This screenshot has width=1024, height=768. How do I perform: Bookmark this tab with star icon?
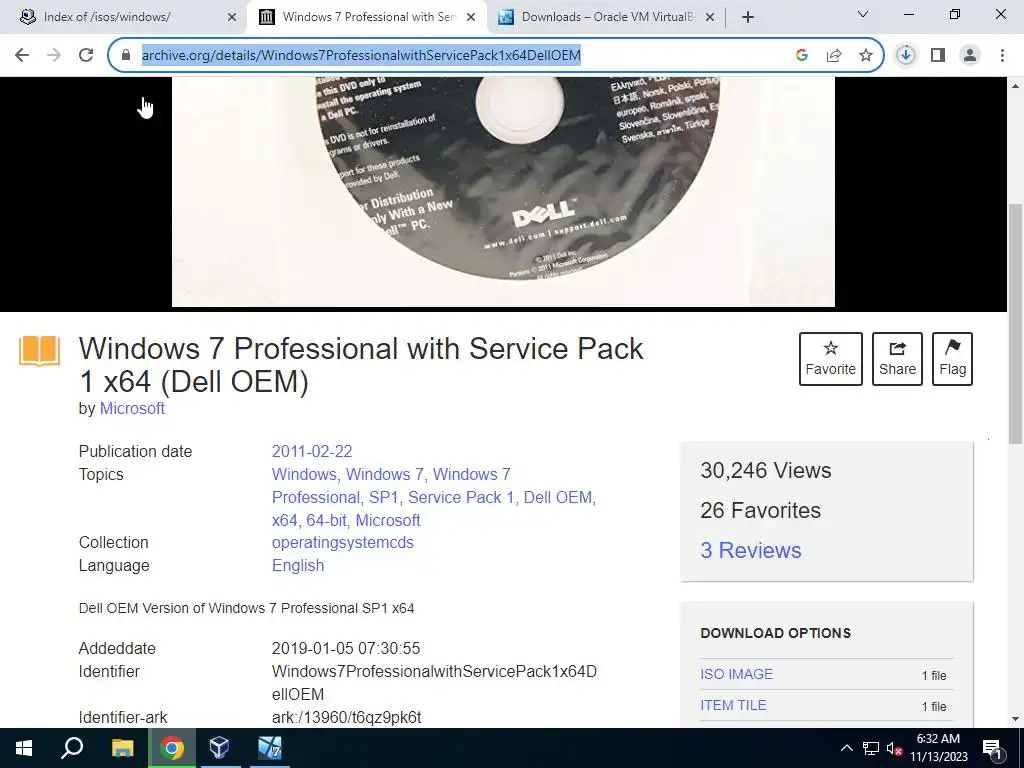(x=865, y=55)
